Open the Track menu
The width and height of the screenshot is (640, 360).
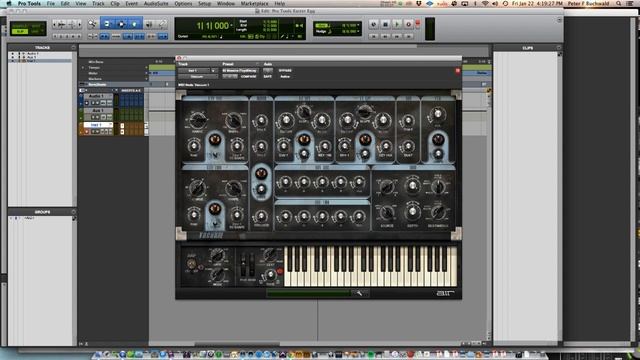point(98,3)
